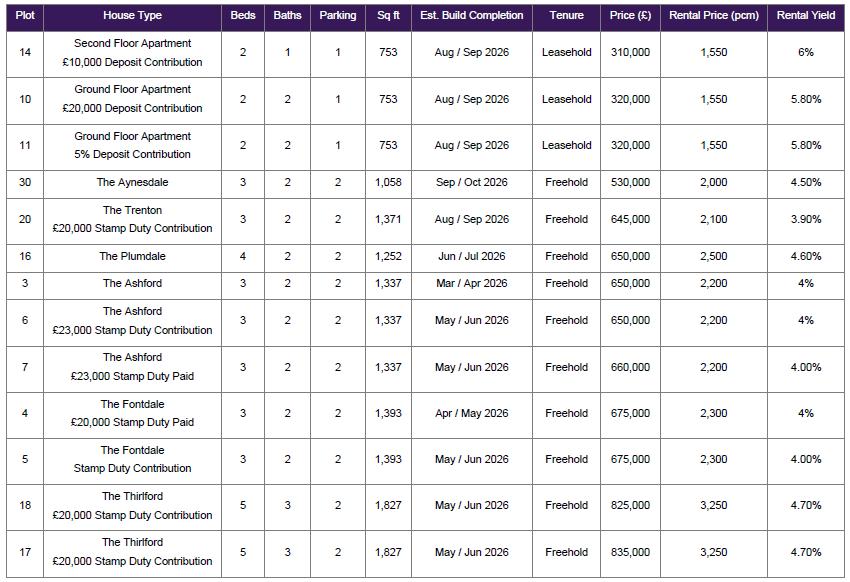Select the 1,058 sq ft cell
The width and height of the screenshot is (850, 582).
388,183
